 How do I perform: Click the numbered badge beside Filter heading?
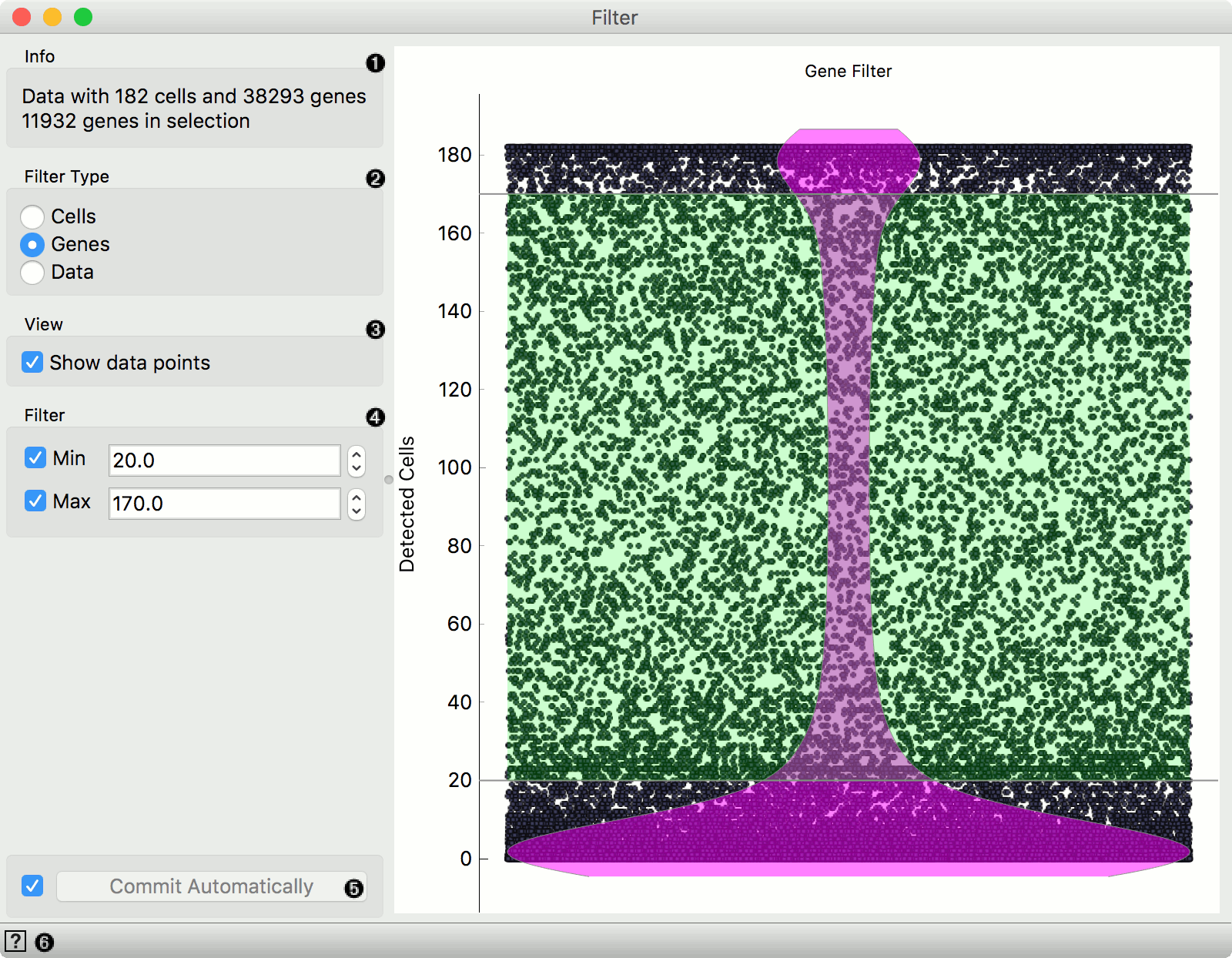click(x=375, y=417)
